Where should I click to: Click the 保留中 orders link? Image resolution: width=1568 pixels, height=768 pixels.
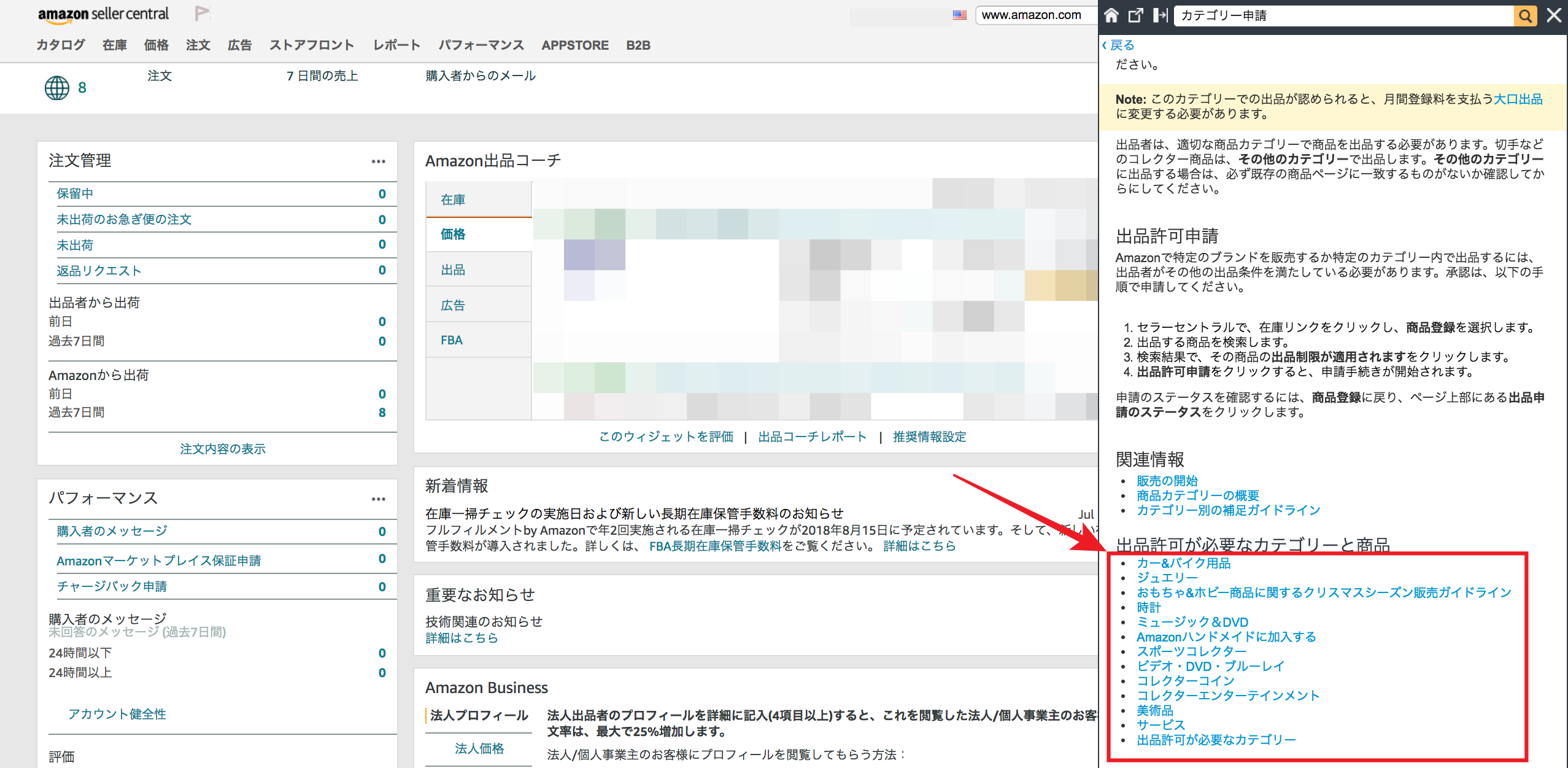pos(75,193)
